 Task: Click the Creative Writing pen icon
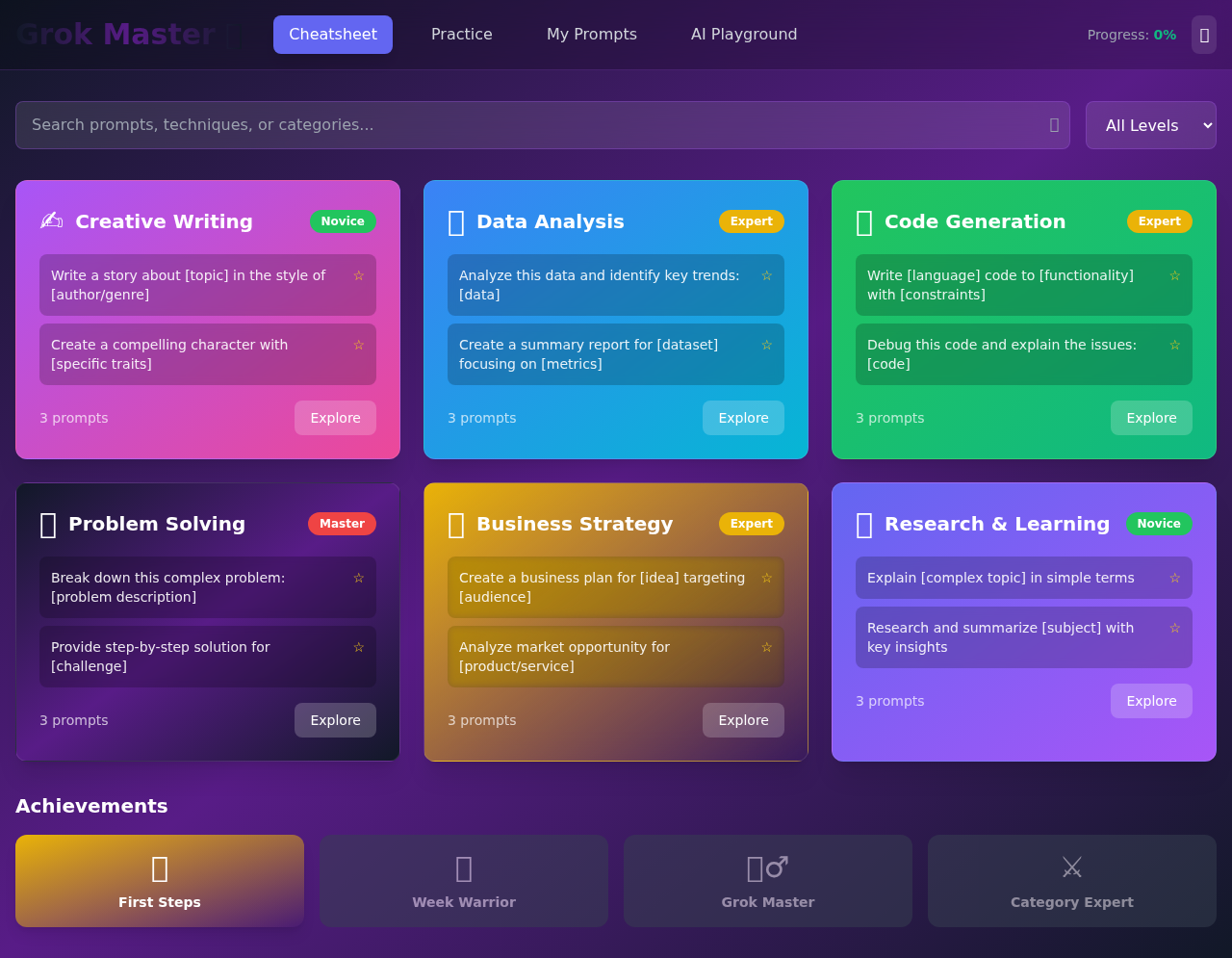[x=51, y=221]
